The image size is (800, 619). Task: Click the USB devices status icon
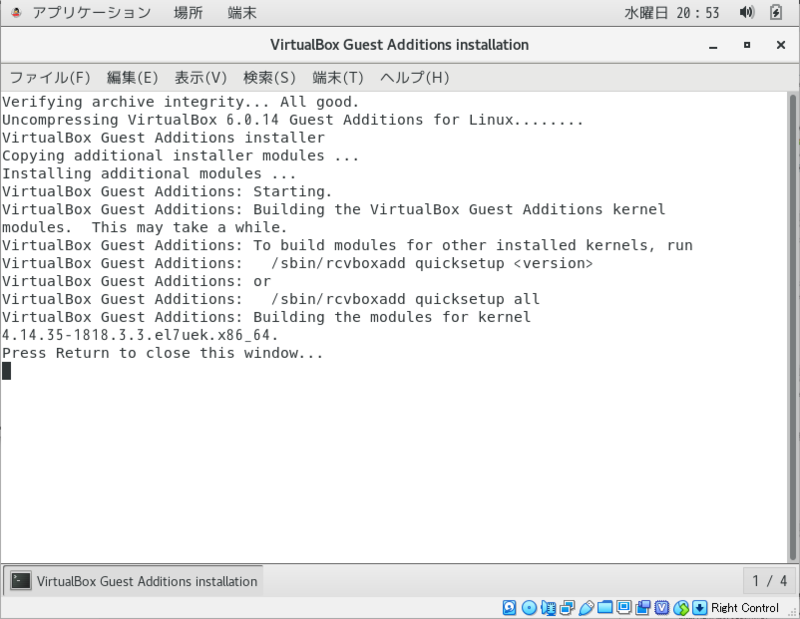[586, 607]
